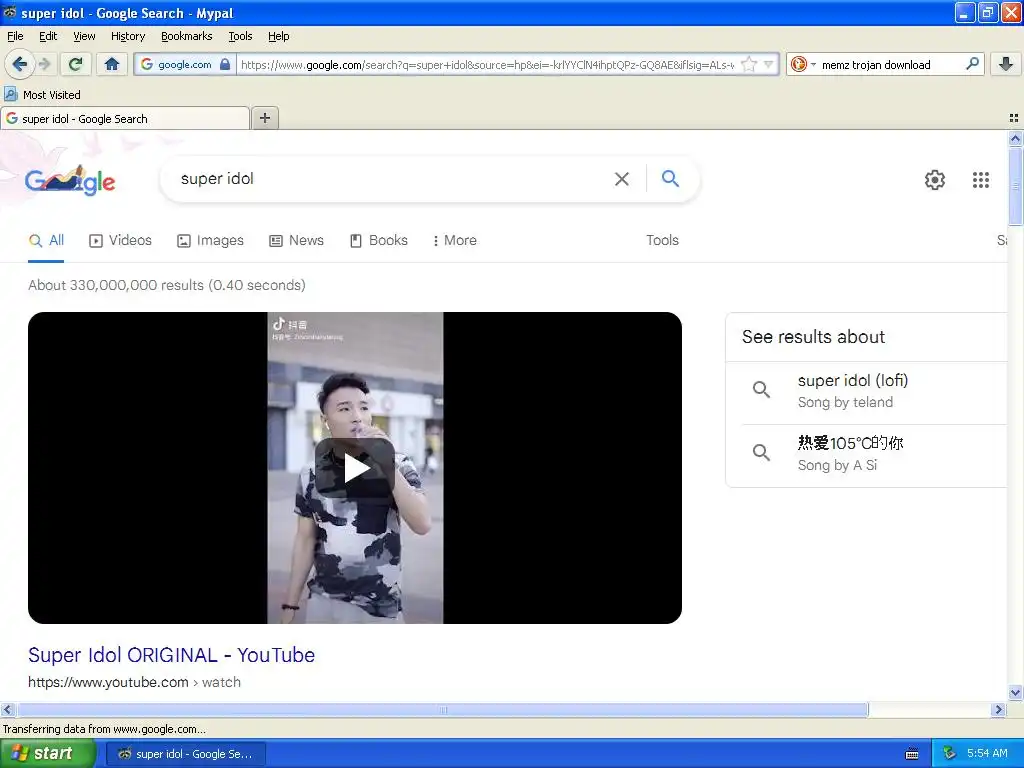Open the URL history dropdown arrow
The image size is (1024, 768).
769,64
